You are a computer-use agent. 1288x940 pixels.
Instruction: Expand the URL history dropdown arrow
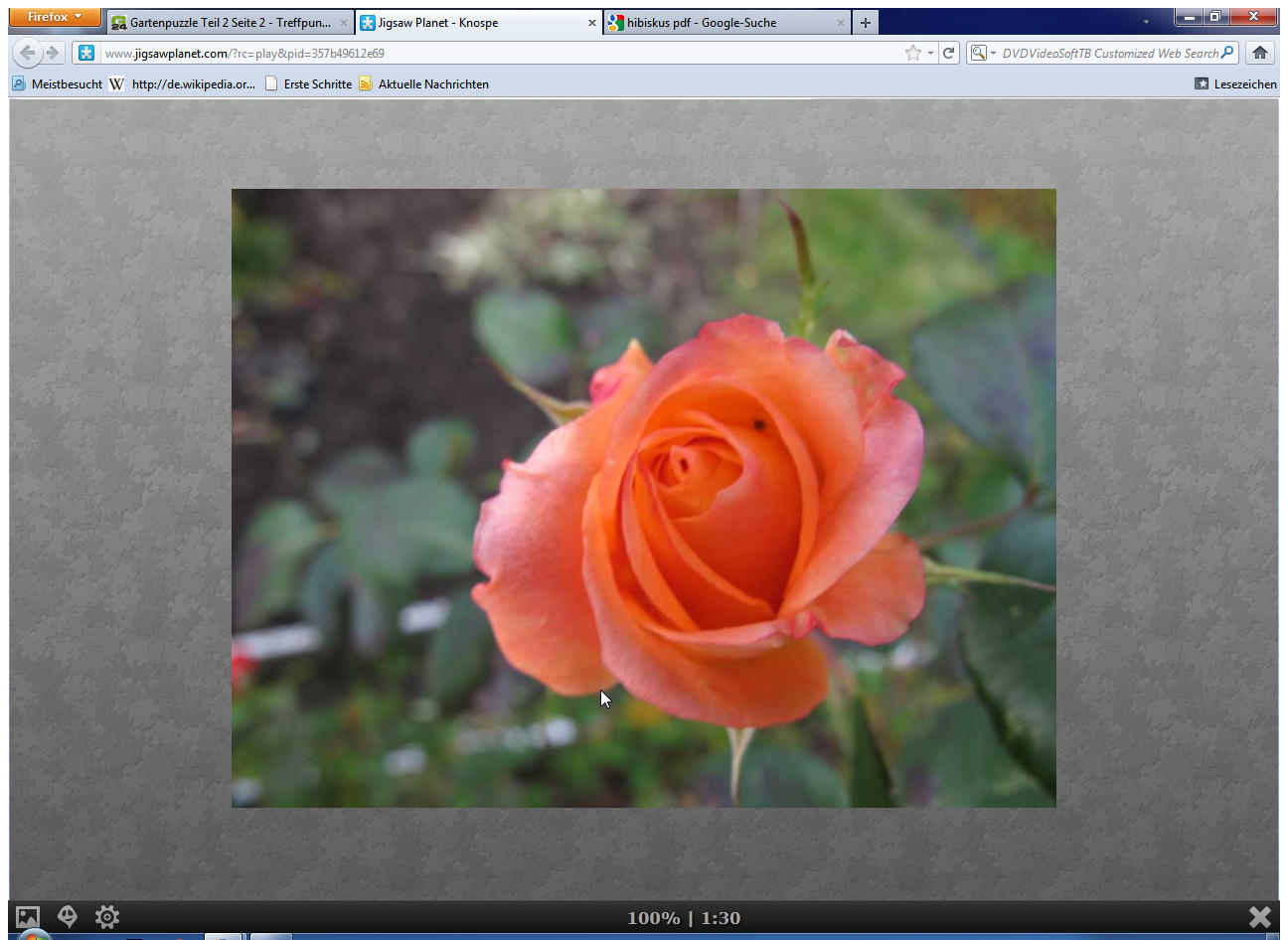click(930, 54)
